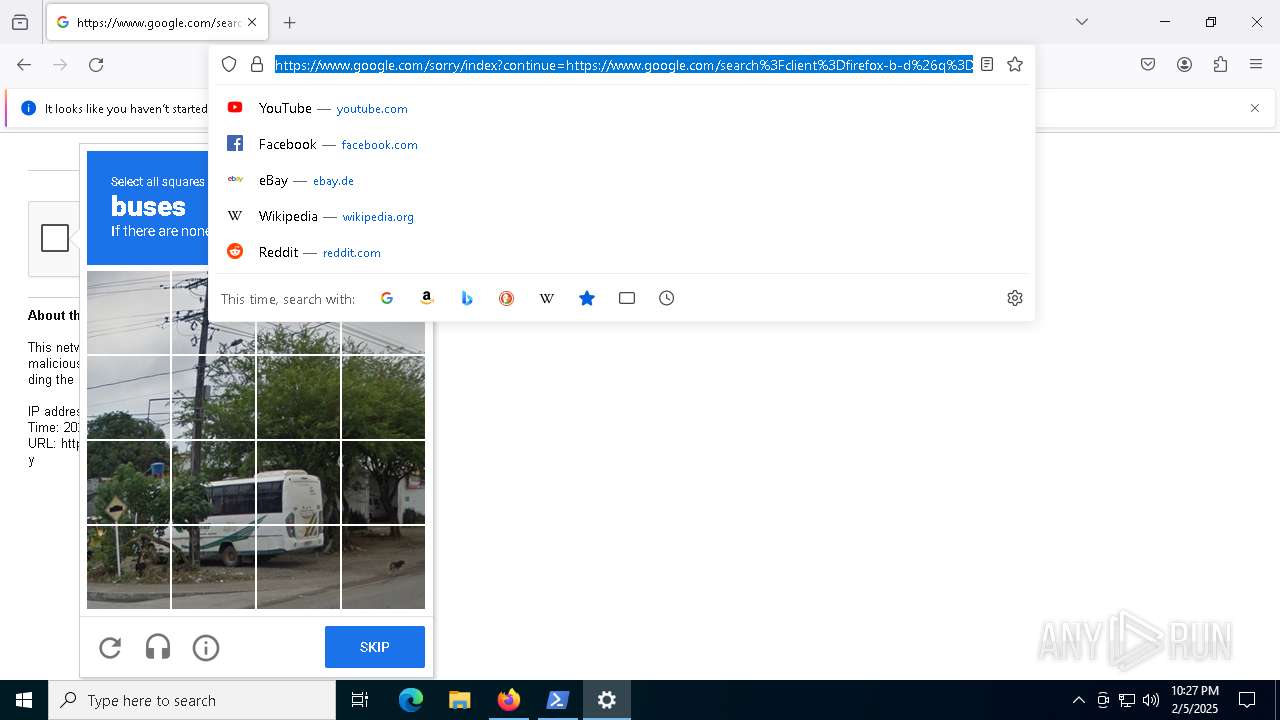The width and height of the screenshot is (1280, 720).
Task: Toggle reader view icon
Action: click(987, 64)
